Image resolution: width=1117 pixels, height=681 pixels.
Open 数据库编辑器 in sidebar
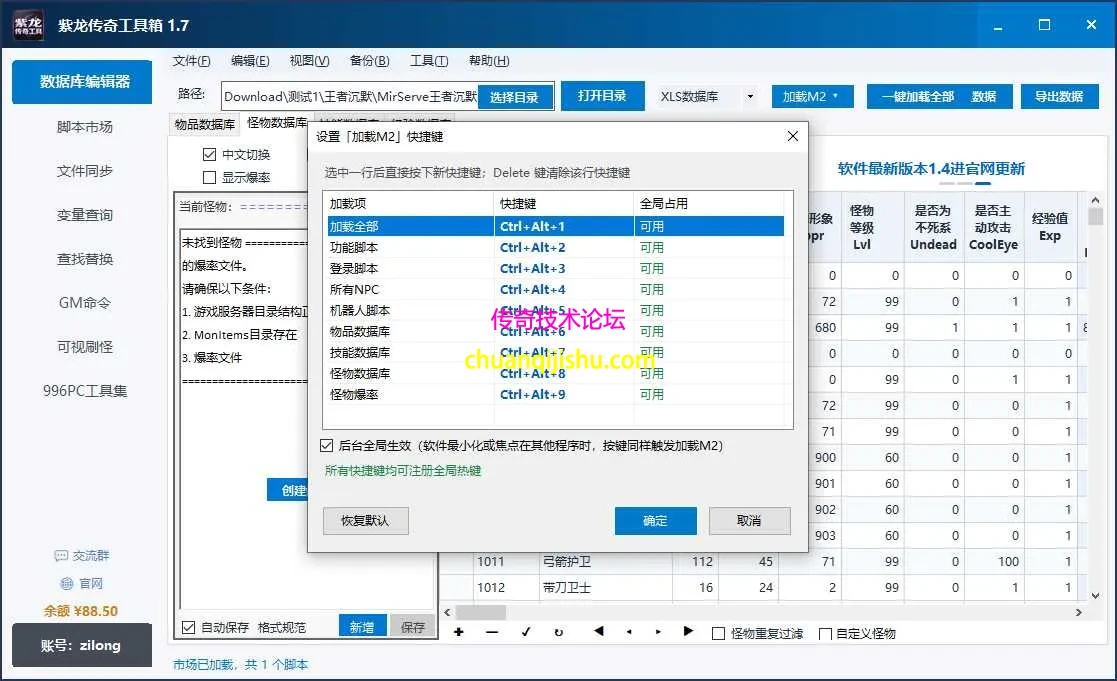pyautogui.click(x=82, y=82)
